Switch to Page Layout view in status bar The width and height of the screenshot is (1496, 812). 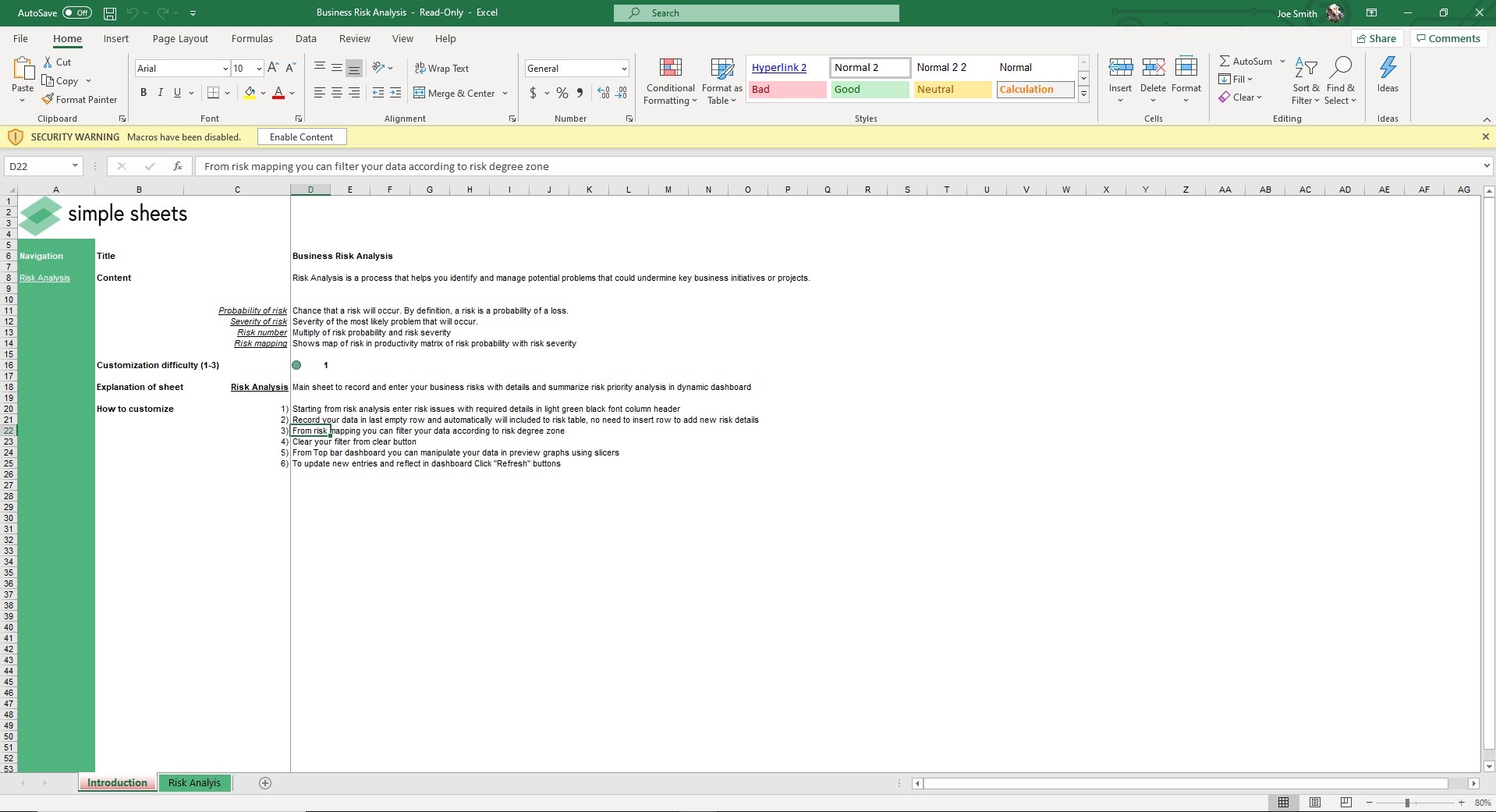click(x=1315, y=803)
